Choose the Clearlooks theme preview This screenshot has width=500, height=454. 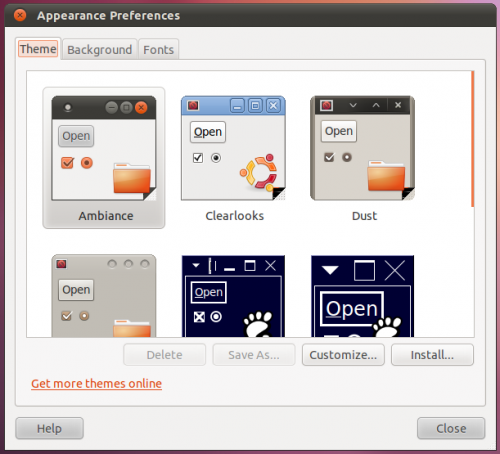[x=233, y=148]
